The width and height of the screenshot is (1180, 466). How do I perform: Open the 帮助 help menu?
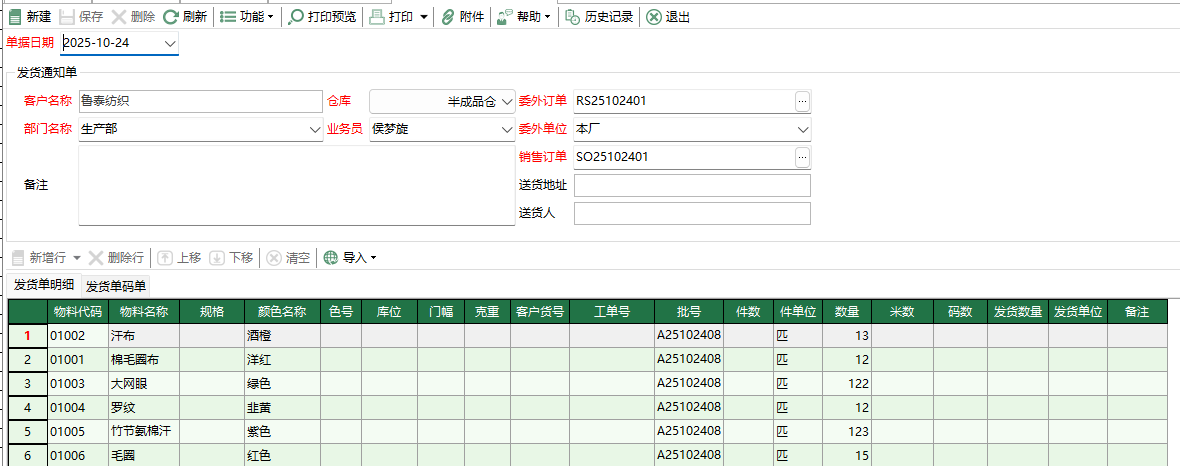(524, 17)
